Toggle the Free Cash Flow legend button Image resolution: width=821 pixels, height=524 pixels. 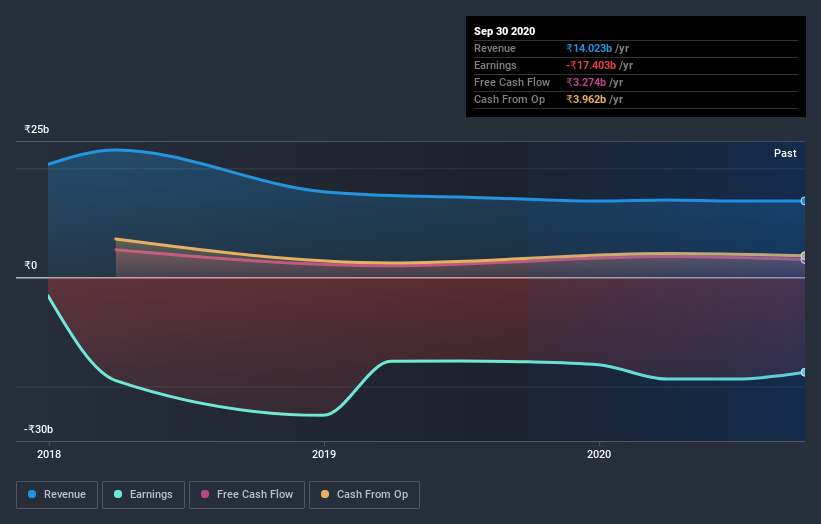pyautogui.click(x=247, y=495)
